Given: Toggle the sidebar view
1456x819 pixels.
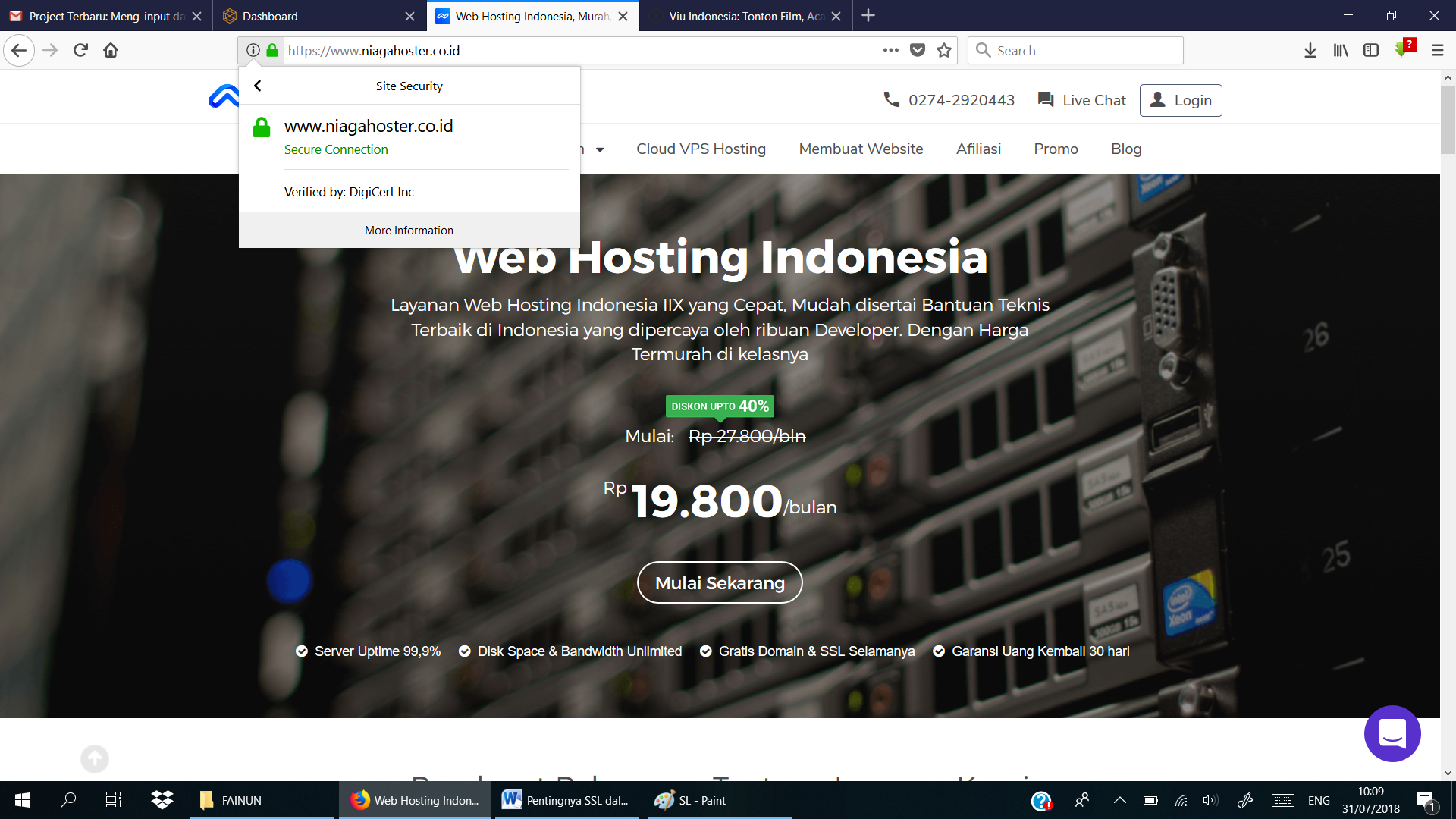Looking at the screenshot, I should click(1370, 50).
